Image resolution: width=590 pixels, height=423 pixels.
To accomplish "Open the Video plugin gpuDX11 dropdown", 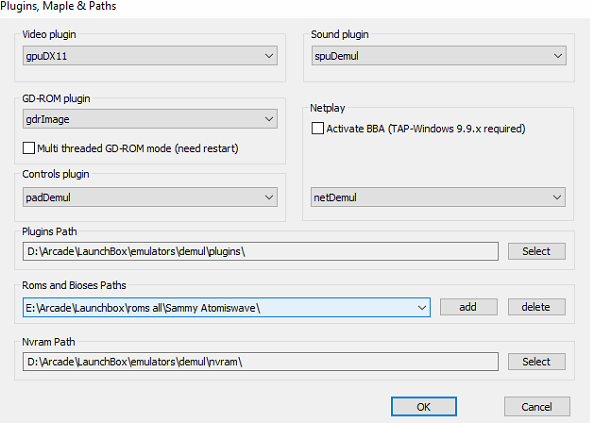I will (x=150, y=56).
